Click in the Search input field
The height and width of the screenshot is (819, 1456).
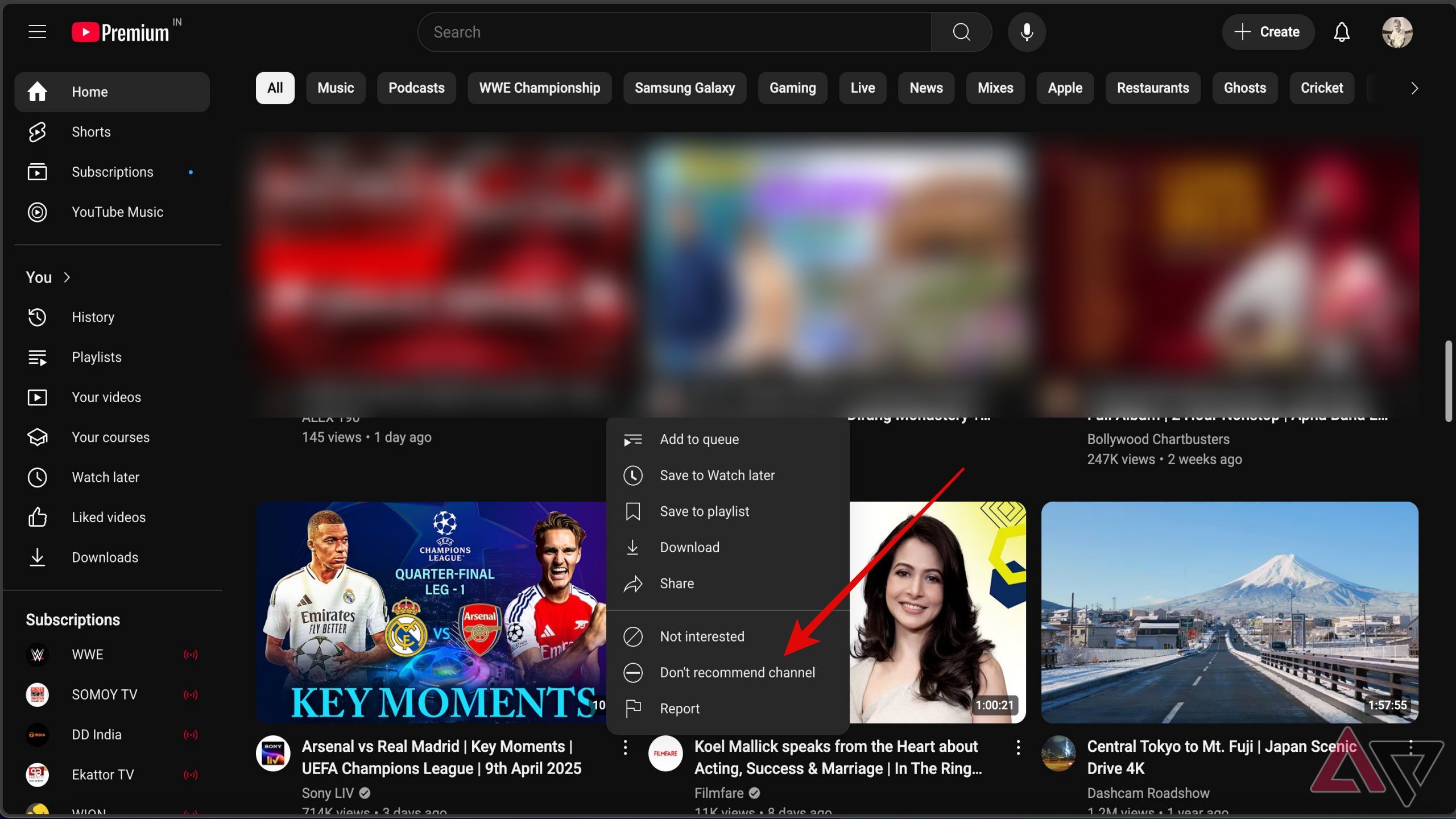(x=675, y=32)
